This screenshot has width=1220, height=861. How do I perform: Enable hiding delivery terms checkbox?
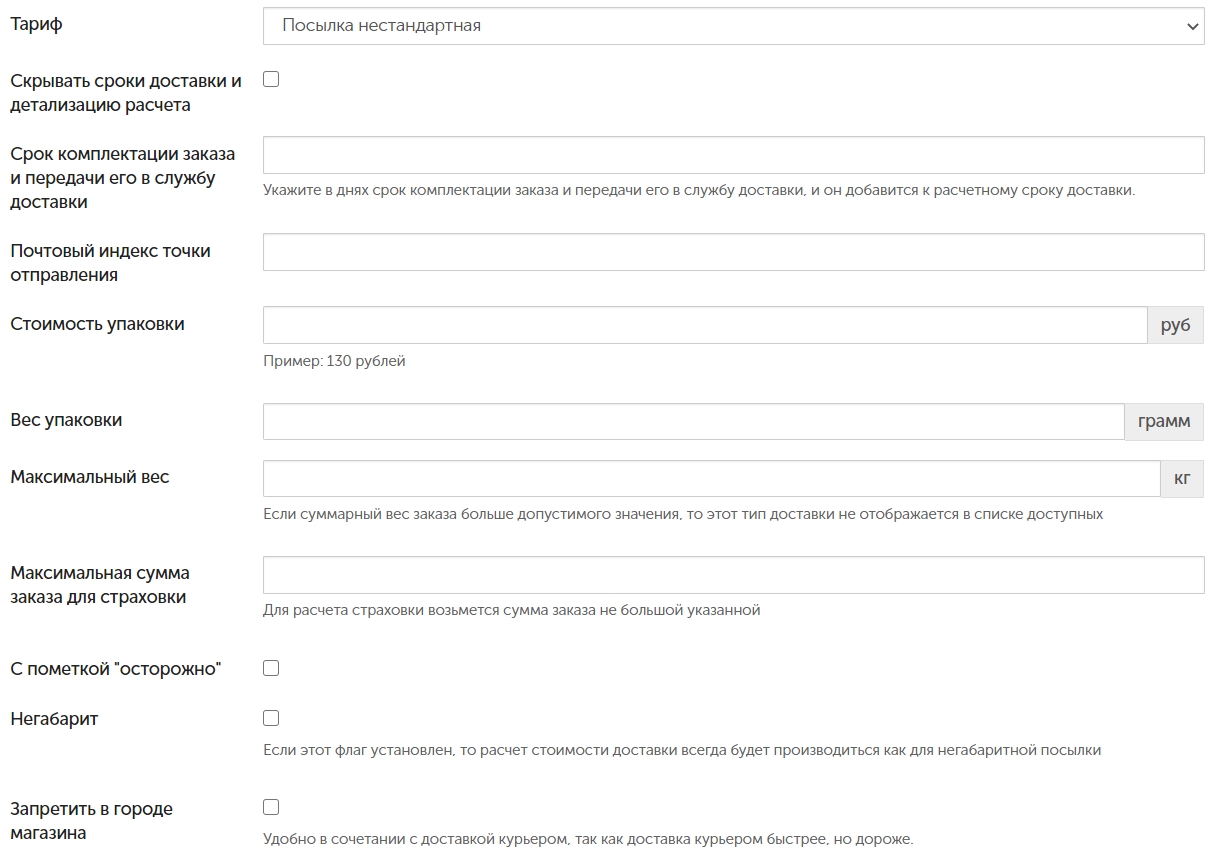(x=271, y=79)
